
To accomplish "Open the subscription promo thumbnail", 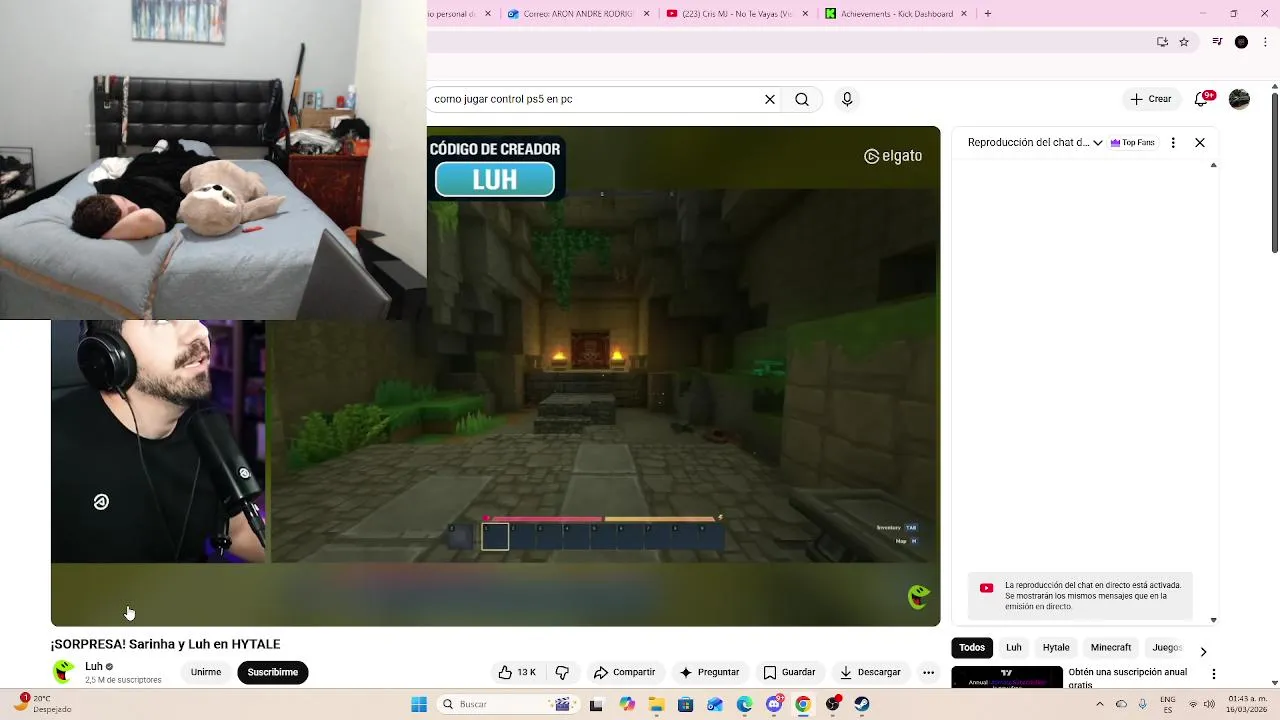I will (x=1007, y=677).
